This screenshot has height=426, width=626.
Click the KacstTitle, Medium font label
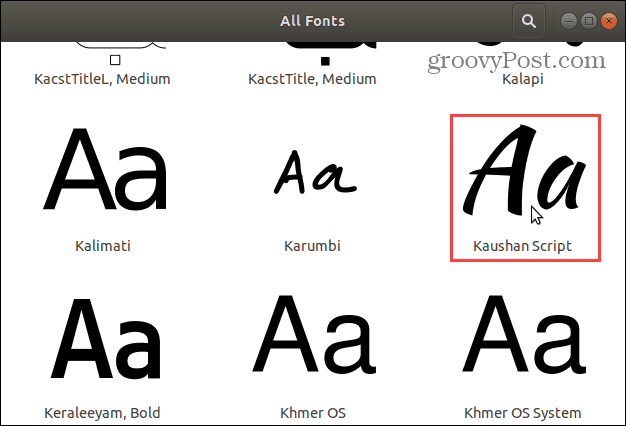(312, 79)
